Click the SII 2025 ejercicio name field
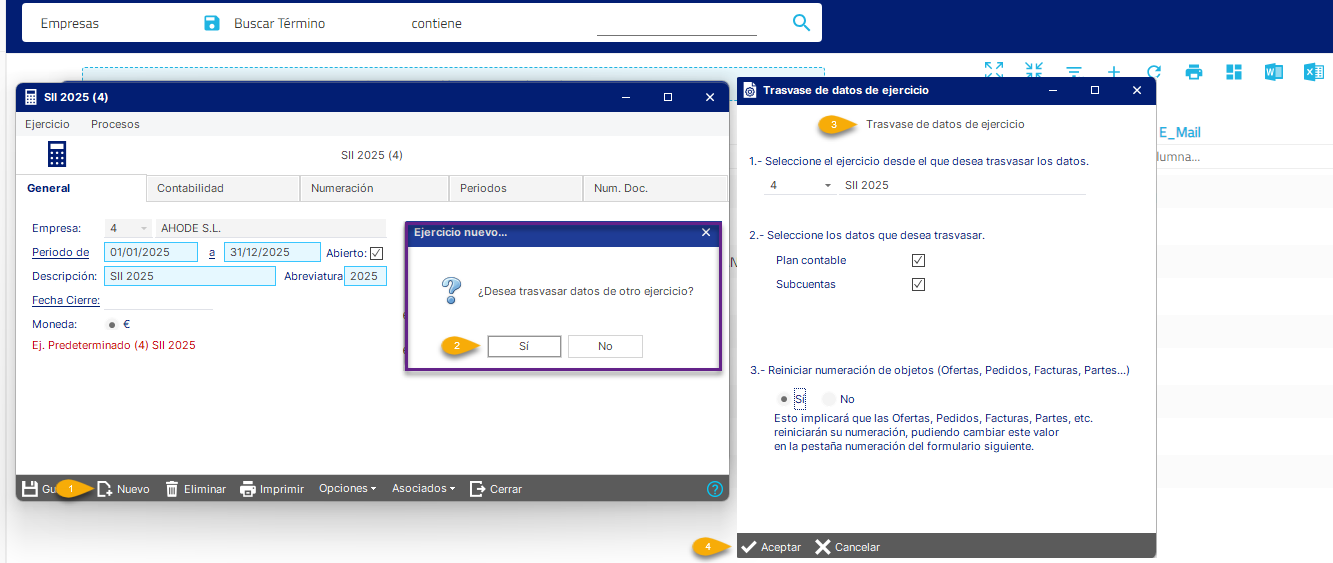The width and height of the screenshot is (1333, 563). point(963,185)
